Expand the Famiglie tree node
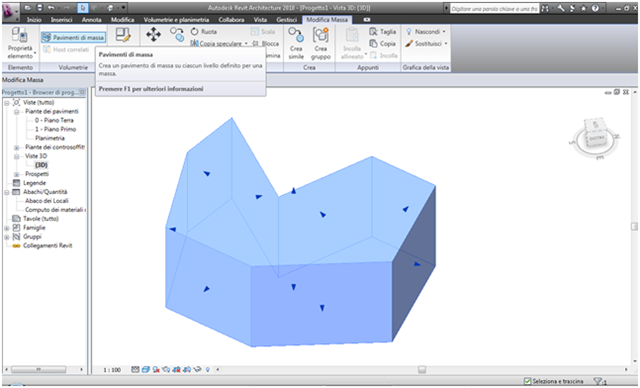Image resolution: width=640 pixels, height=388 pixels. pyautogui.click(x=7, y=228)
